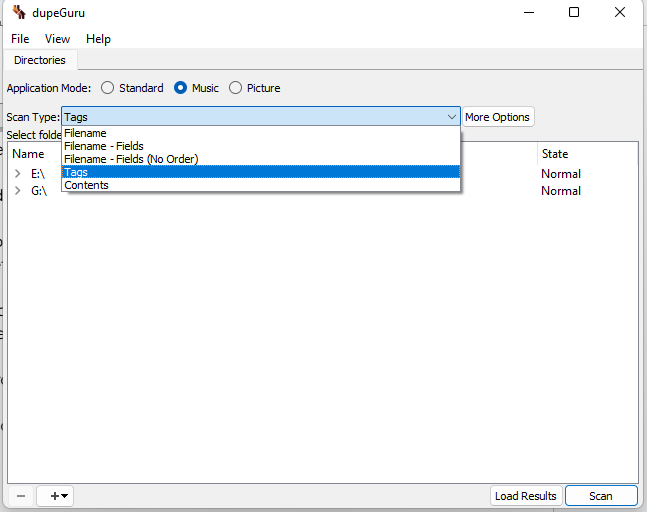647x512 pixels.
Task: Open the Help menu
Action: coord(98,39)
